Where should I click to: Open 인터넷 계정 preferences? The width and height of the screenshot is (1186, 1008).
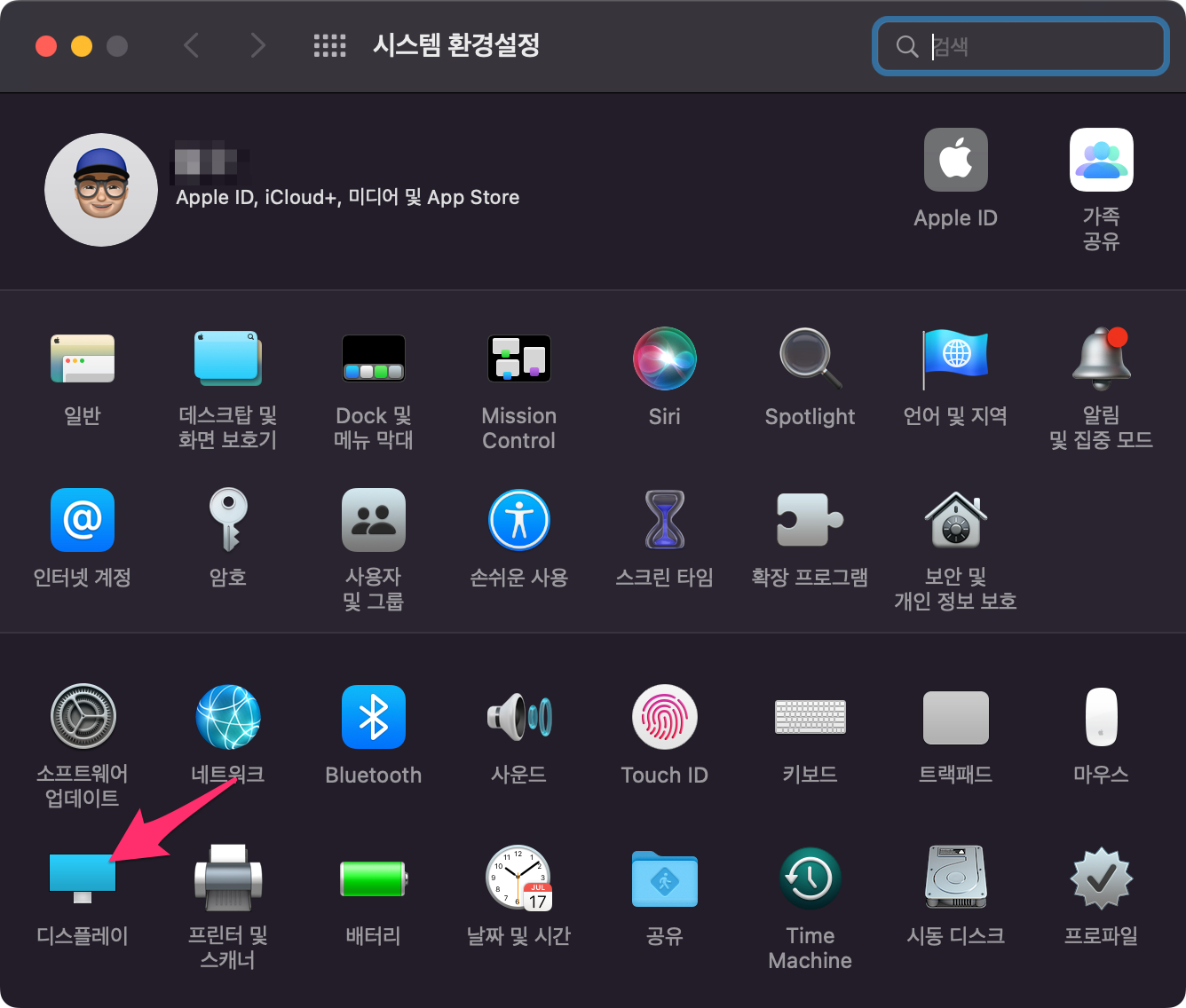tap(83, 520)
